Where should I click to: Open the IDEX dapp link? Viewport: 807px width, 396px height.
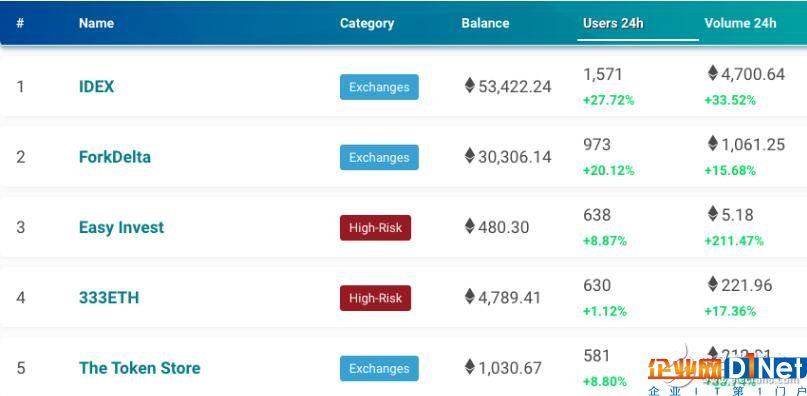point(96,87)
